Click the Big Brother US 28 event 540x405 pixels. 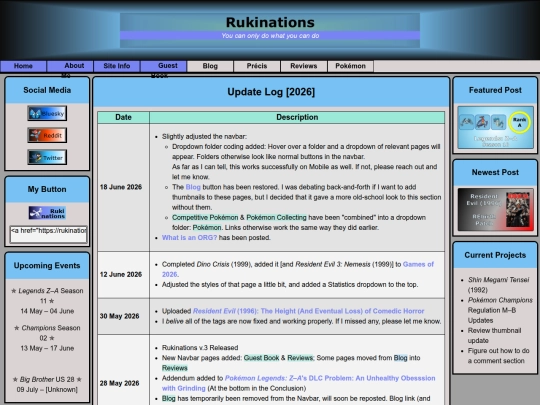[x=47, y=384]
